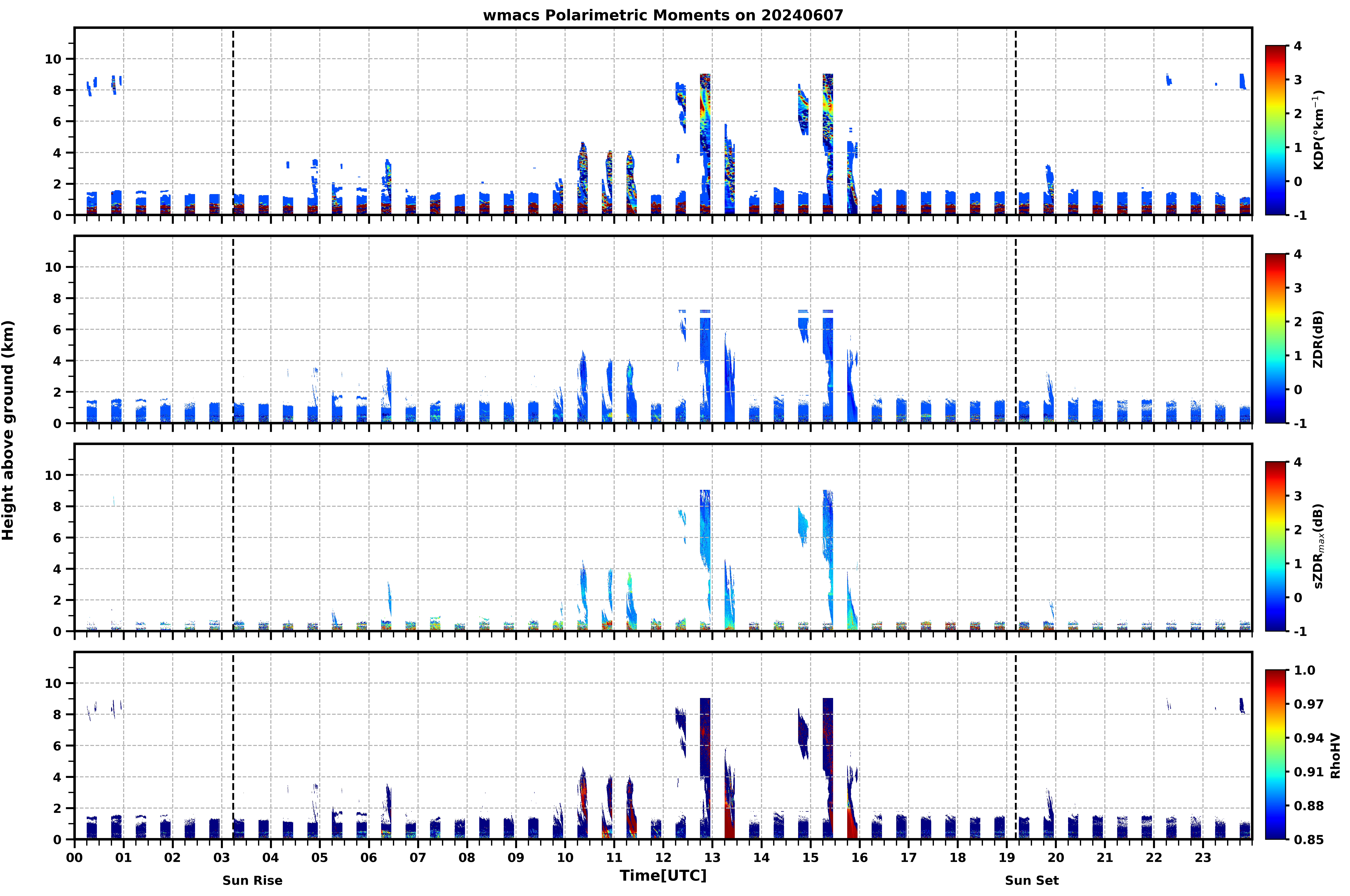Click the sZDRmax(dB) colorbar

tap(1276, 546)
